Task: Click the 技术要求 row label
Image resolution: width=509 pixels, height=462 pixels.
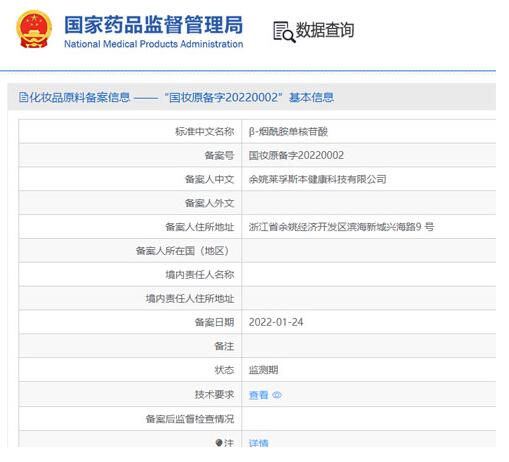Action: [214, 395]
